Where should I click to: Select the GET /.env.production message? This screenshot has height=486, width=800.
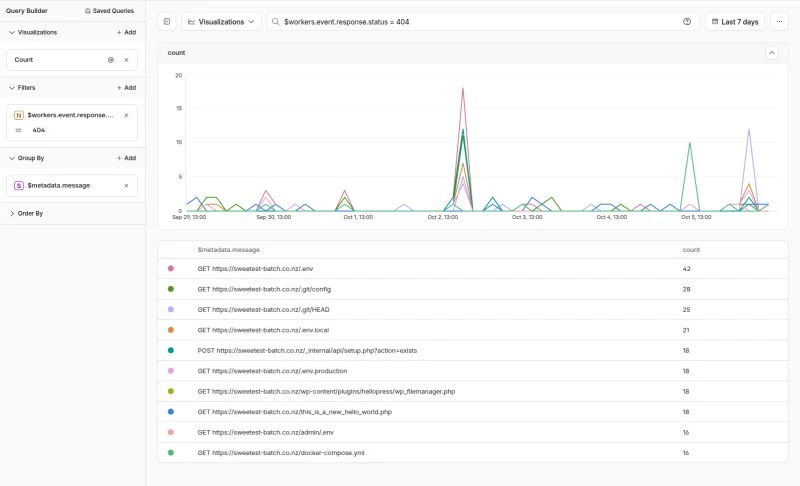tap(272, 371)
